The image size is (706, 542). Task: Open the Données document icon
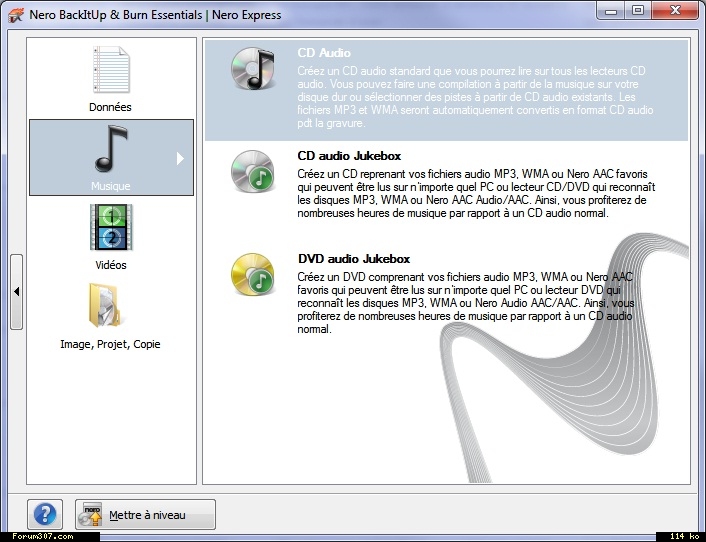[111, 70]
